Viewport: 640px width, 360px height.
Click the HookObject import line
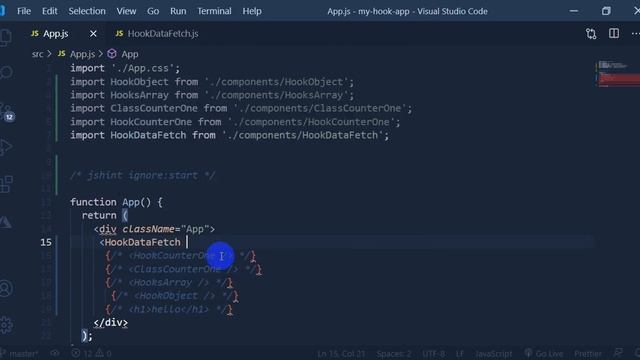[212, 82]
